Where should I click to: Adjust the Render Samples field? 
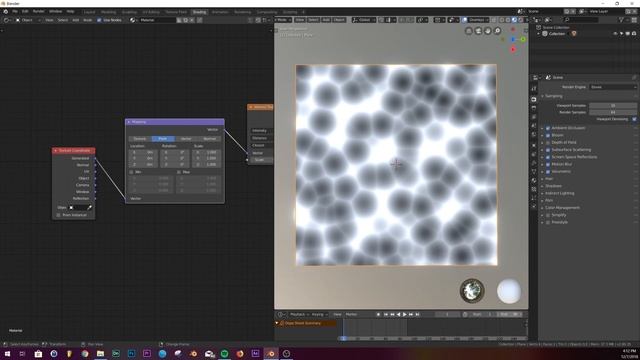(x=613, y=112)
